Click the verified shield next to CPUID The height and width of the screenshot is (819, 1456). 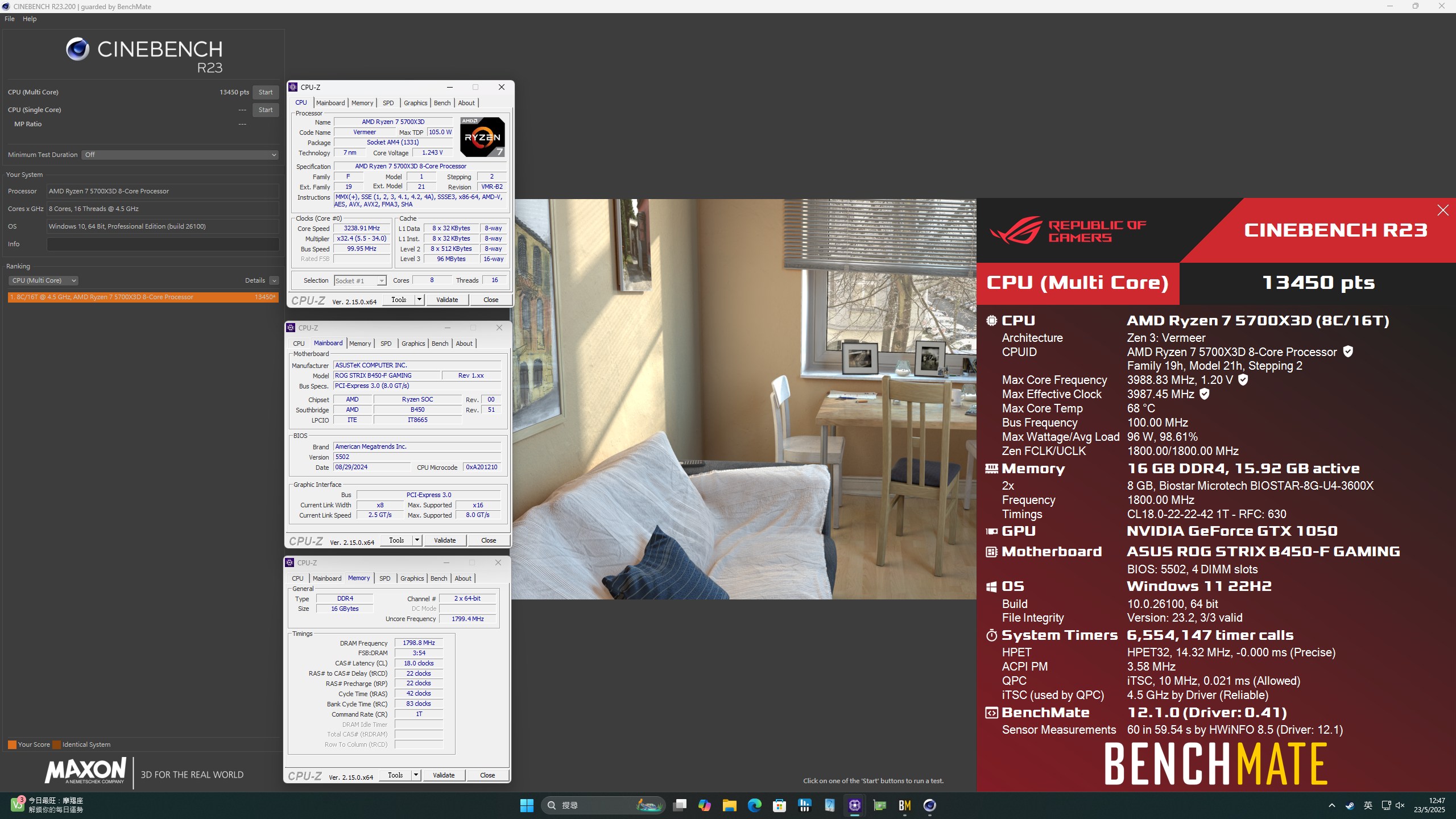1348,351
